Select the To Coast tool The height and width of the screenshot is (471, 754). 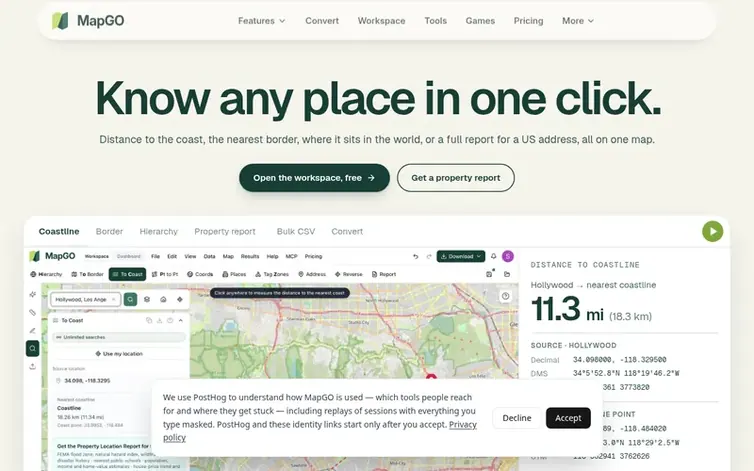pyautogui.click(x=127, y=274)
